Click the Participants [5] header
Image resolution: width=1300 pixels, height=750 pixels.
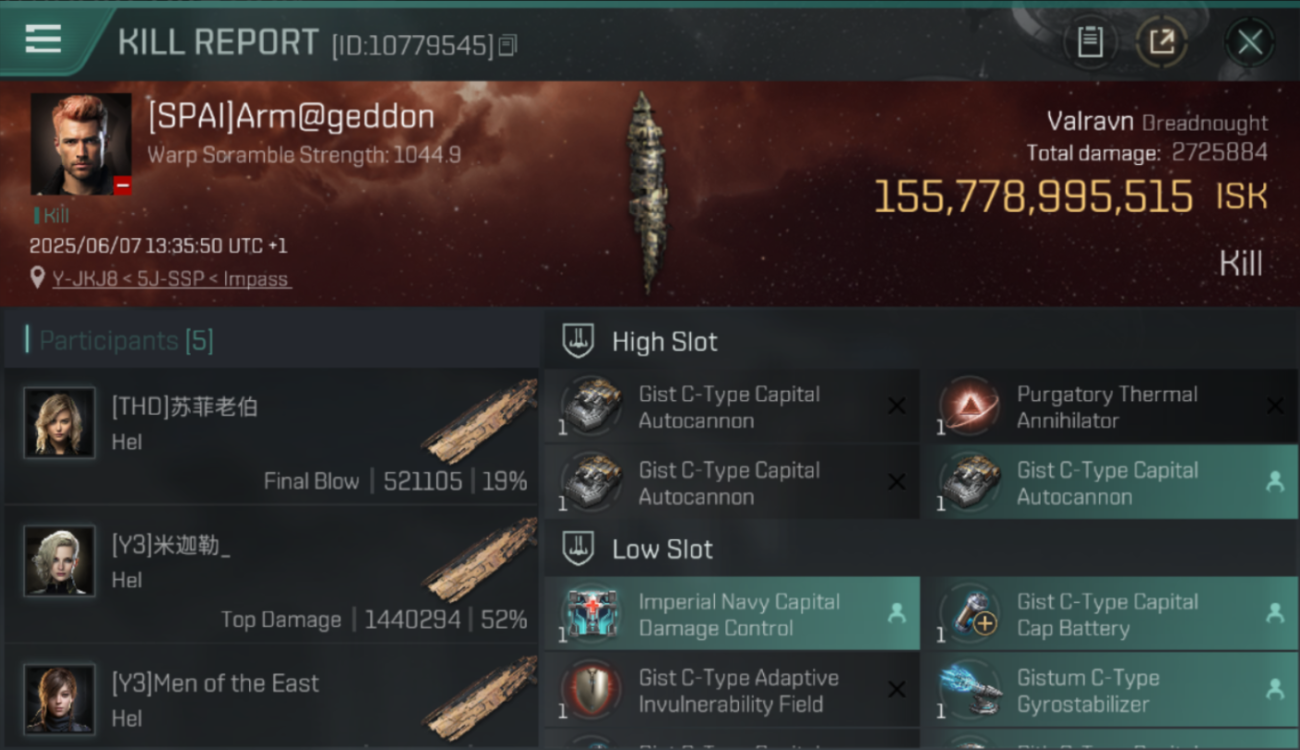[126, 341]
